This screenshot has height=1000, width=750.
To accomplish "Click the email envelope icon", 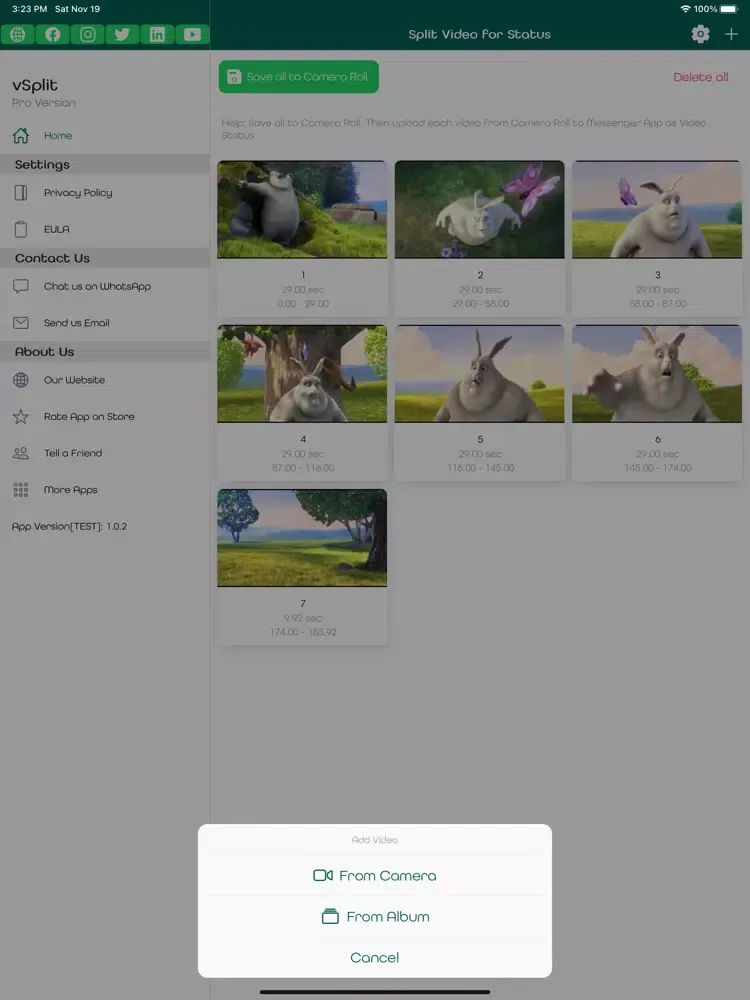I will point(21,323).
